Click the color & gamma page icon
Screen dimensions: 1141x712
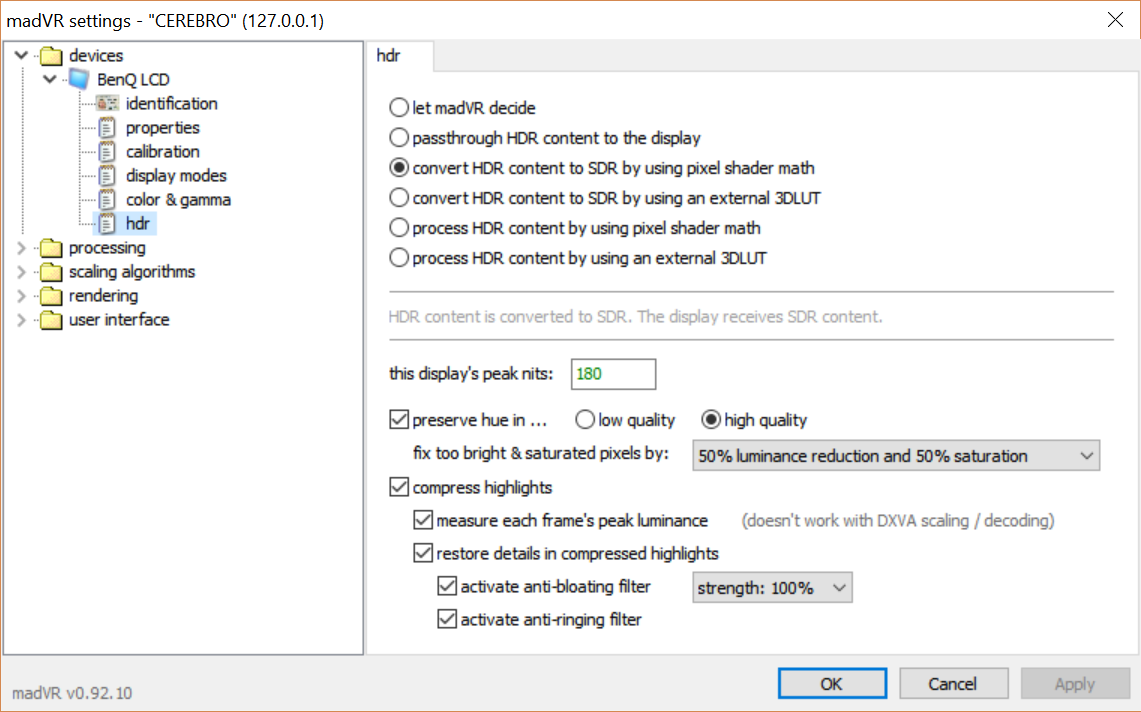click(x=108, y=200)
